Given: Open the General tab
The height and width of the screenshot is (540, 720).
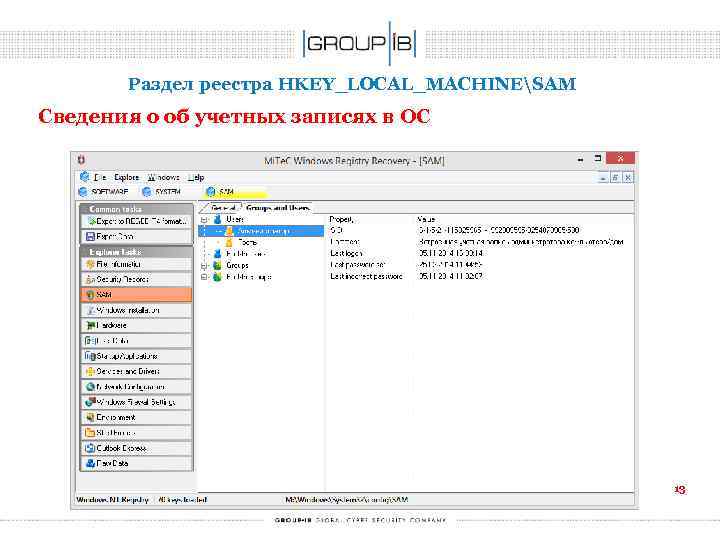Looking at the screenshot, I should point(223,208).
